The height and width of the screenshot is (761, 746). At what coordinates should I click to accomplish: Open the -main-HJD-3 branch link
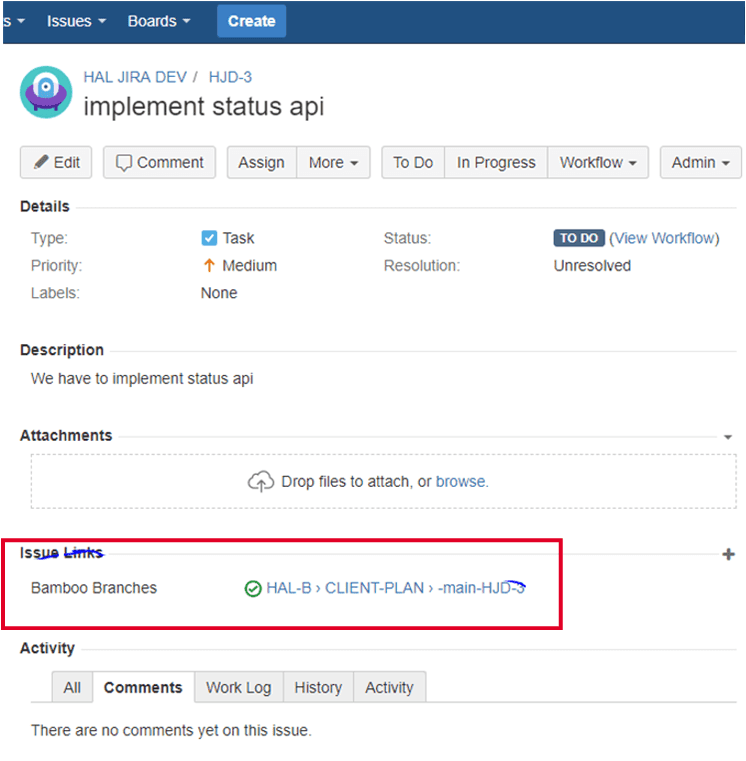coord(481,588)
